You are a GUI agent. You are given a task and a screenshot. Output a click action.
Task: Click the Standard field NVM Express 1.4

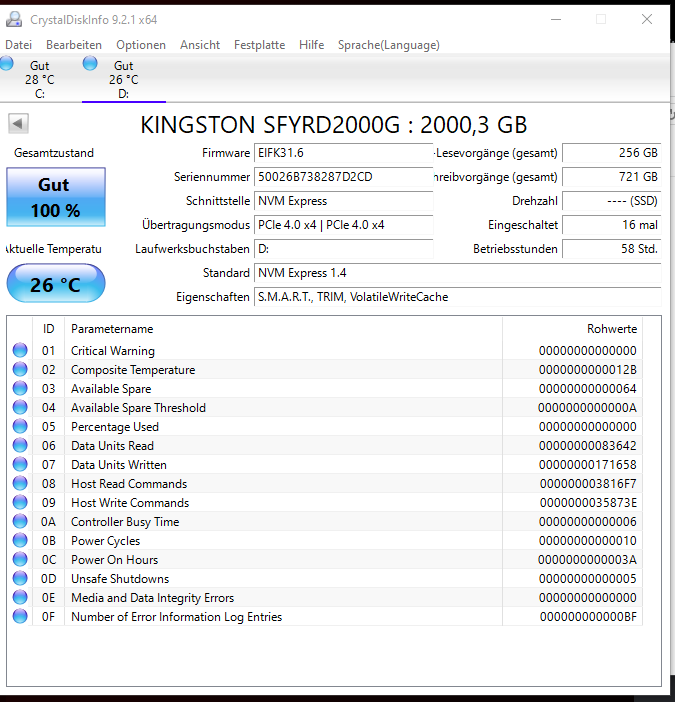click(x=457, y=273)
